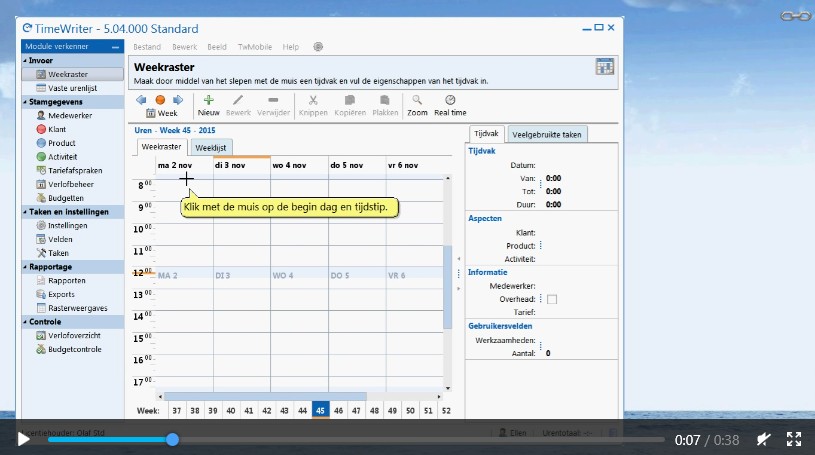Open Medewerker in the module explorer
Image resolution: width=815 pixels, height=455 pixels.
[69, 115]
